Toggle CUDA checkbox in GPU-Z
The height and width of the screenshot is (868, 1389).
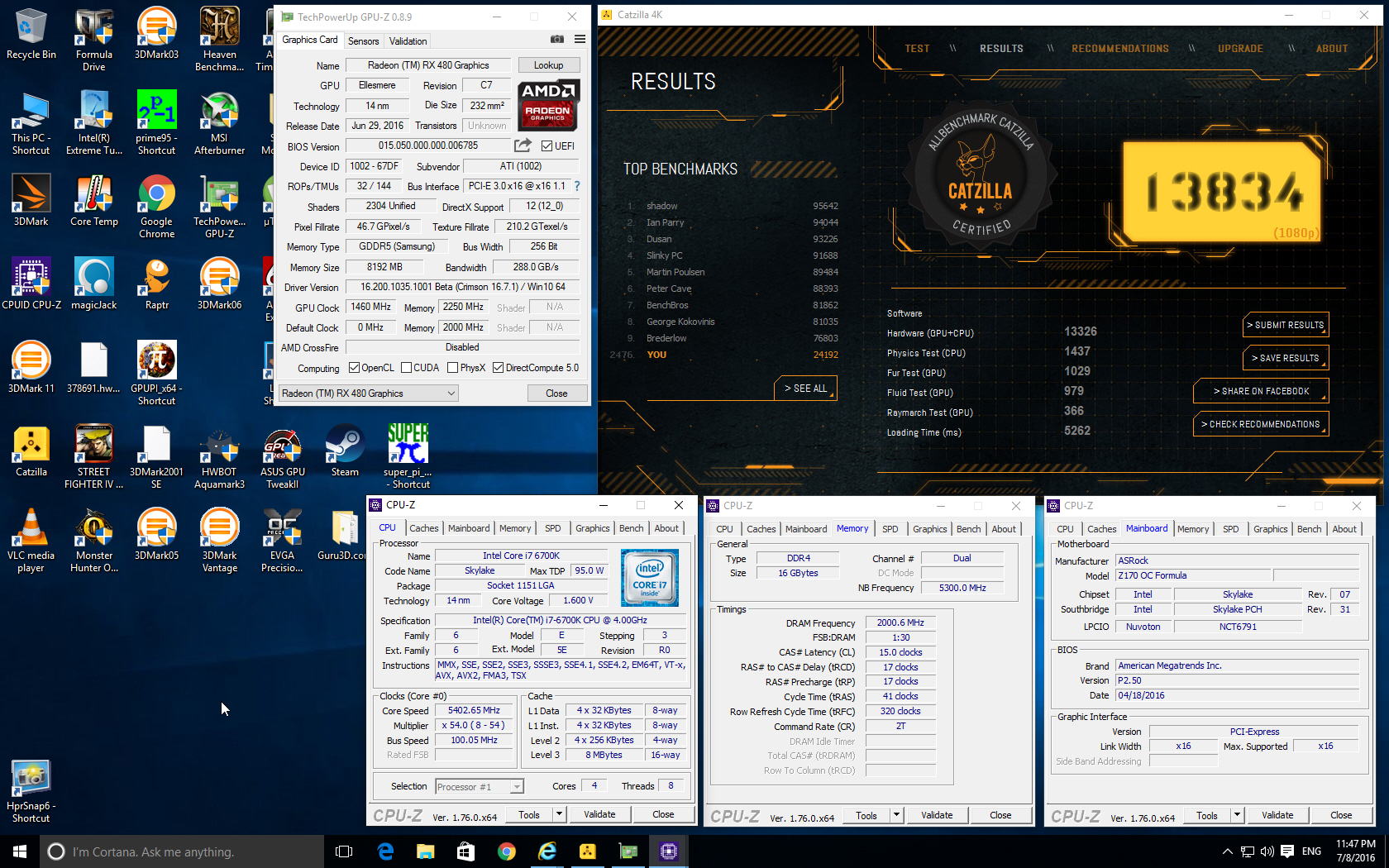(x=407, y=368)
